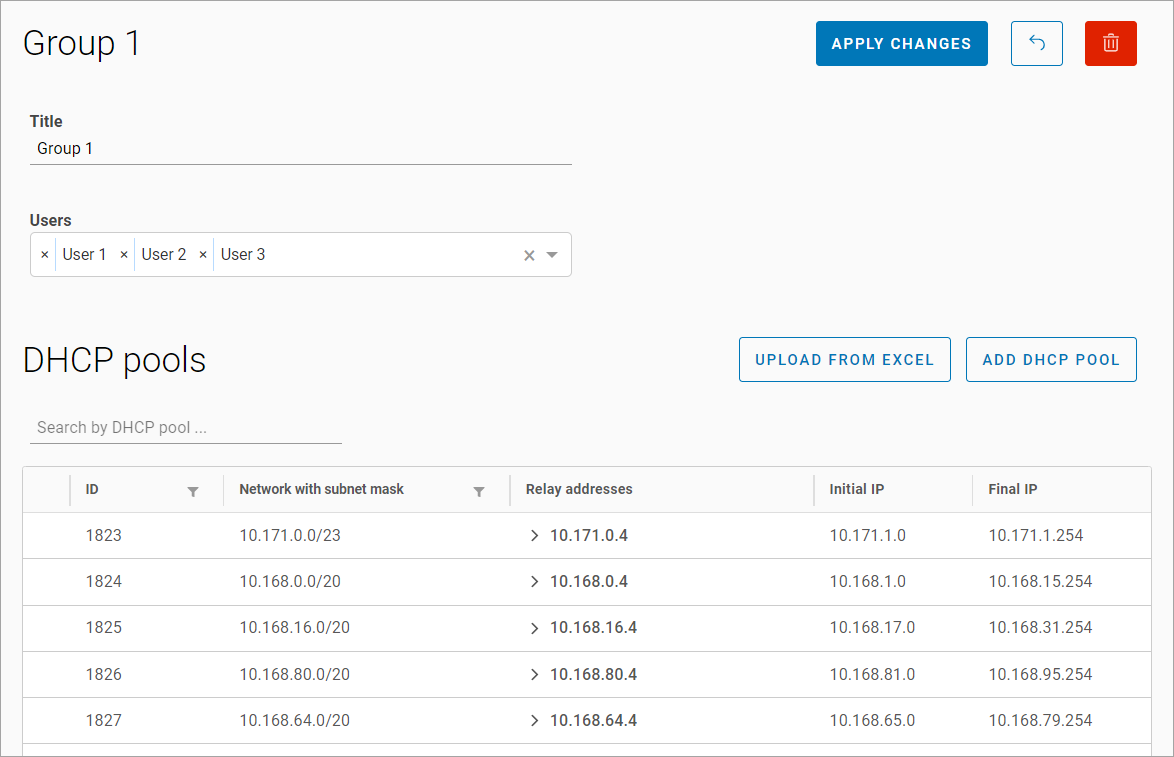Remove User 3 from Users field

pos(203,254)
